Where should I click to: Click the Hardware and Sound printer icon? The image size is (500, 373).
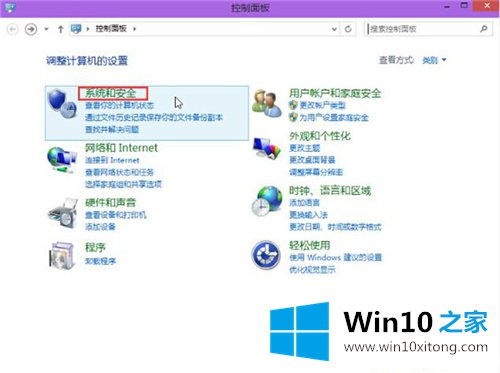[x=62, y=213]
